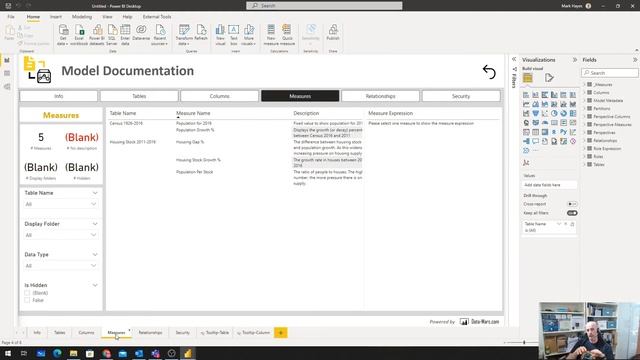Expand the _Measures table in Fields

point(584,84)
